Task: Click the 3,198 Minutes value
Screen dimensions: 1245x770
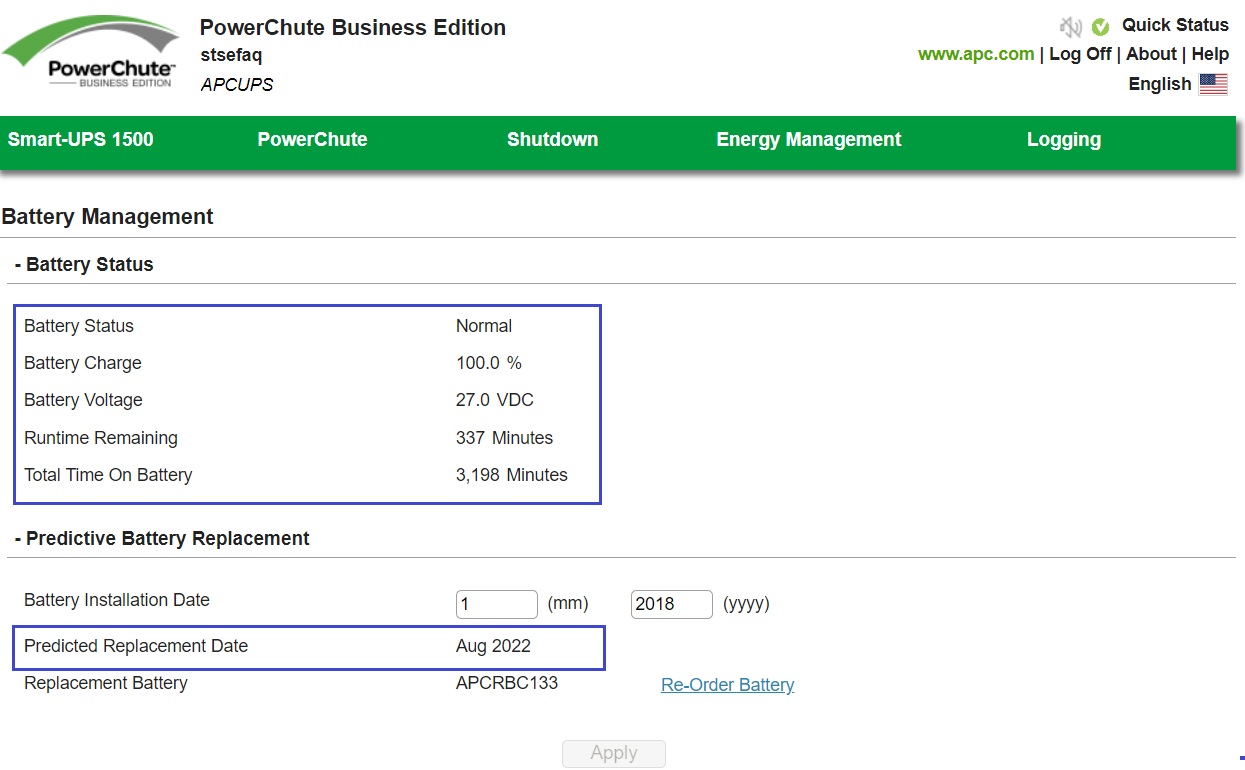Action: pos(512,475)
